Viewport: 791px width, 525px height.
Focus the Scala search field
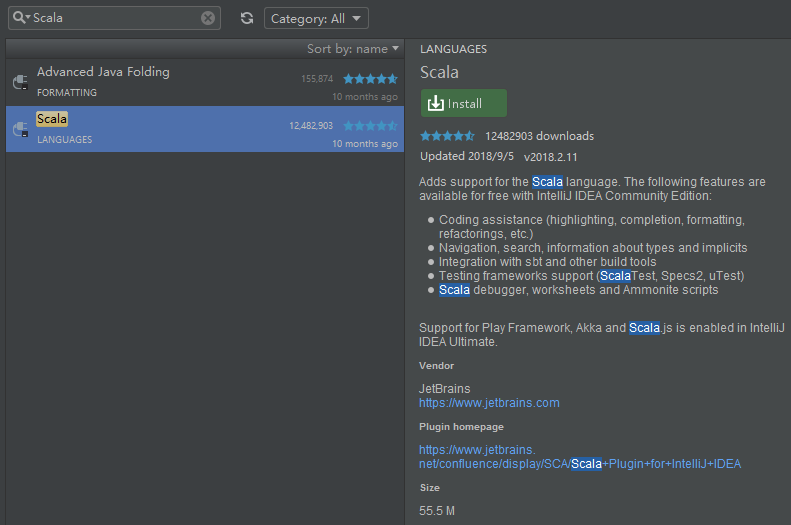tap(115, 18)
